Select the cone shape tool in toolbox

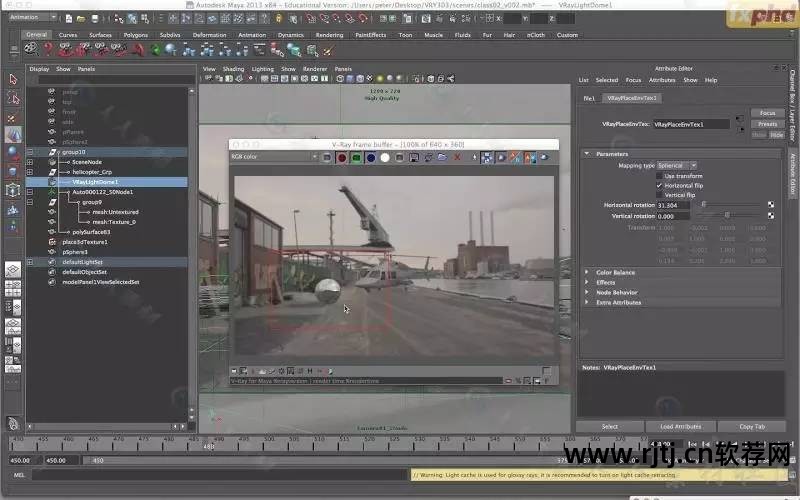[x=13, y=134]
